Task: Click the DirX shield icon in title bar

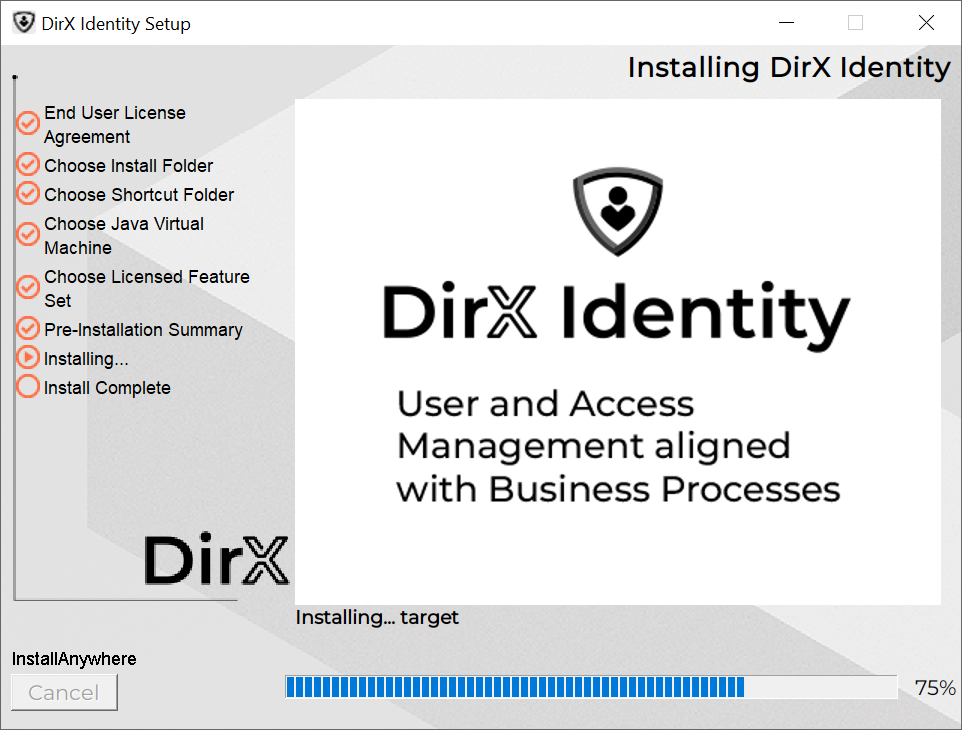Action: (x=24, y=23)
